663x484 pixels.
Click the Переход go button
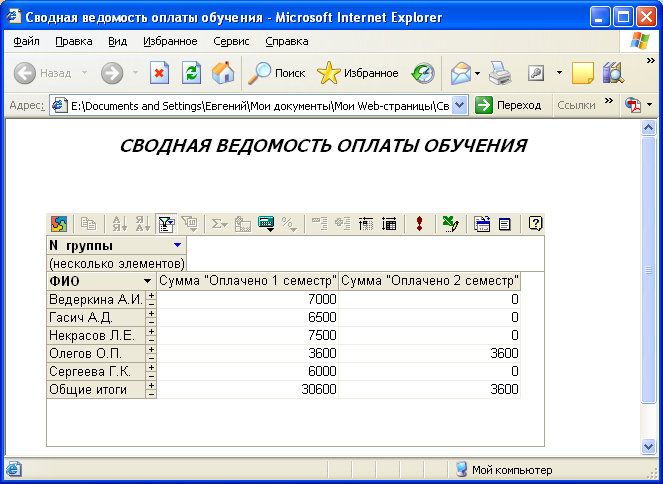tap(508, 105)
